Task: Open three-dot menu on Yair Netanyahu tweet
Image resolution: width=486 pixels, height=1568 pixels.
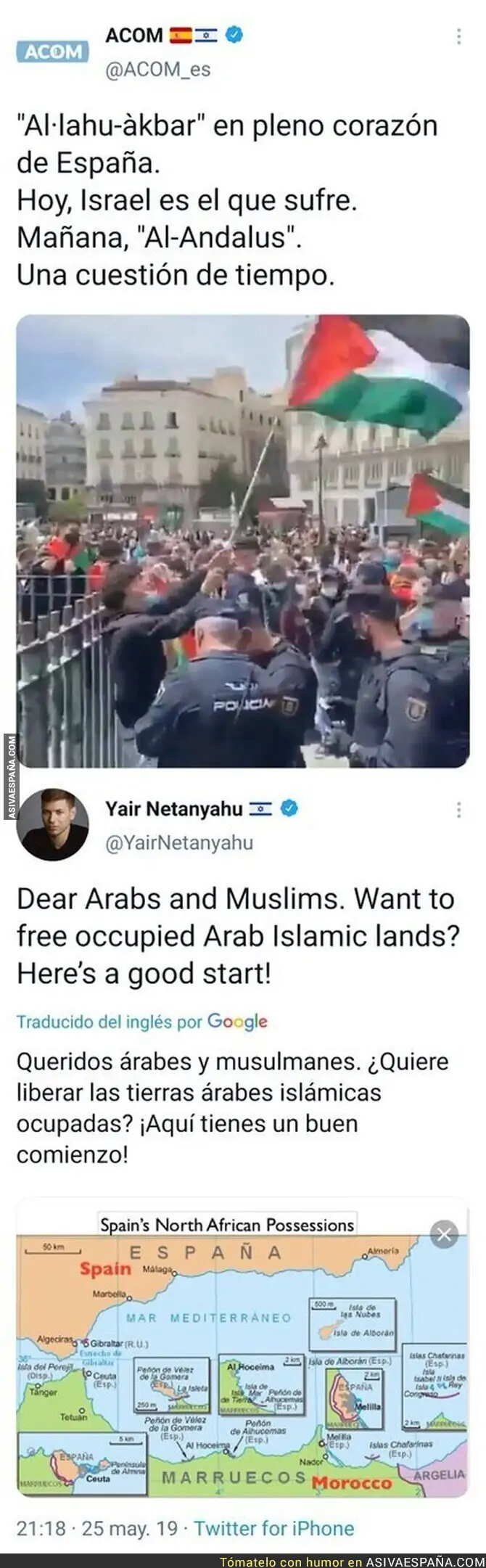Action: (x=458, y=810)
